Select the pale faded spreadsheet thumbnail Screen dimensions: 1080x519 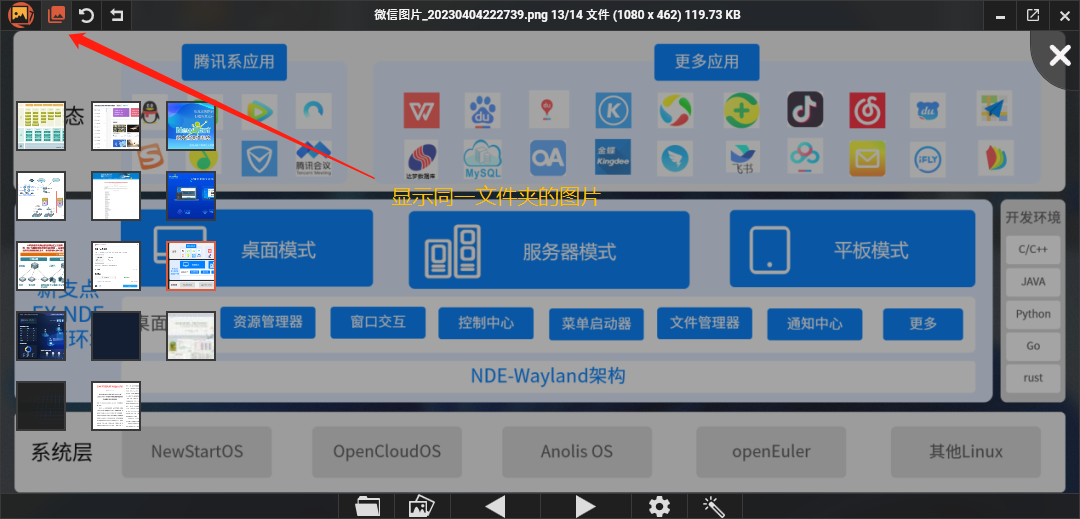(x=191, y=336)
